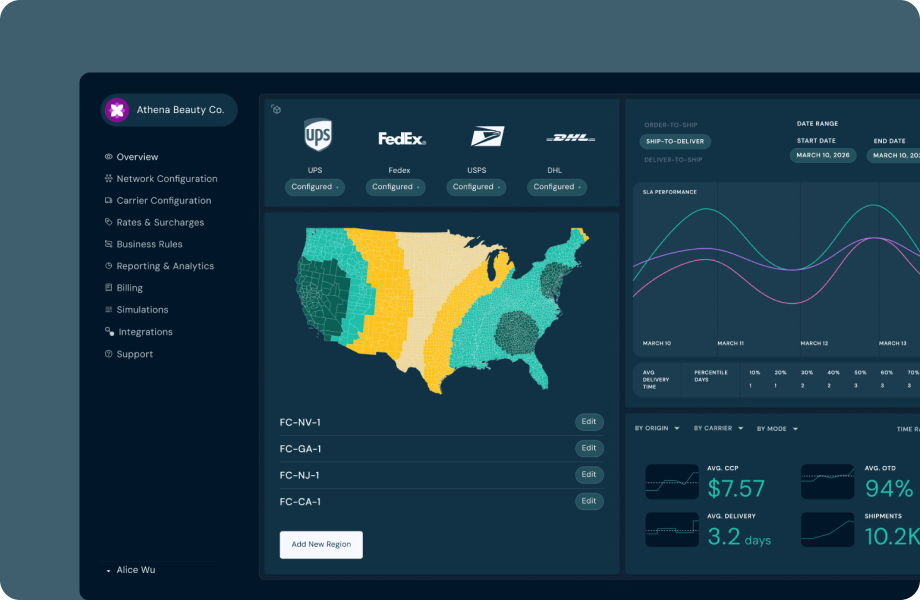The width and height of the screenshot is (920, 600).
Task: Open the Support page
Action: click(135, 354)
